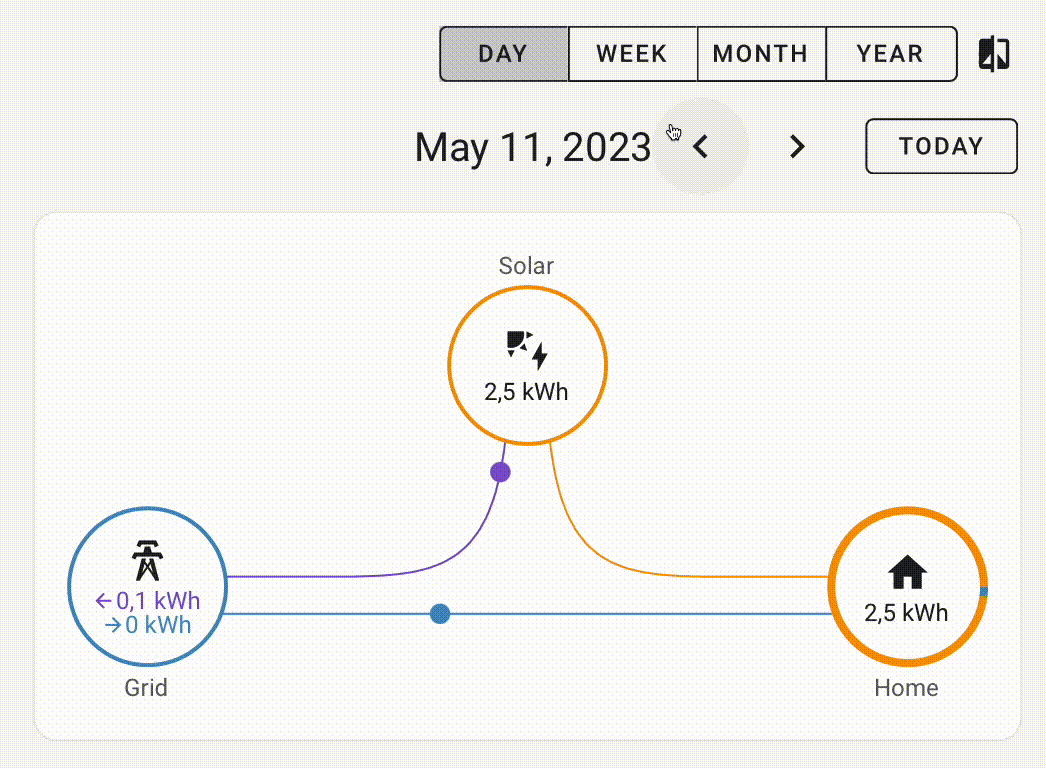1046x768 pixels.
Task: Click the blue dot moving along the grid line
Action: click(439, 614)
